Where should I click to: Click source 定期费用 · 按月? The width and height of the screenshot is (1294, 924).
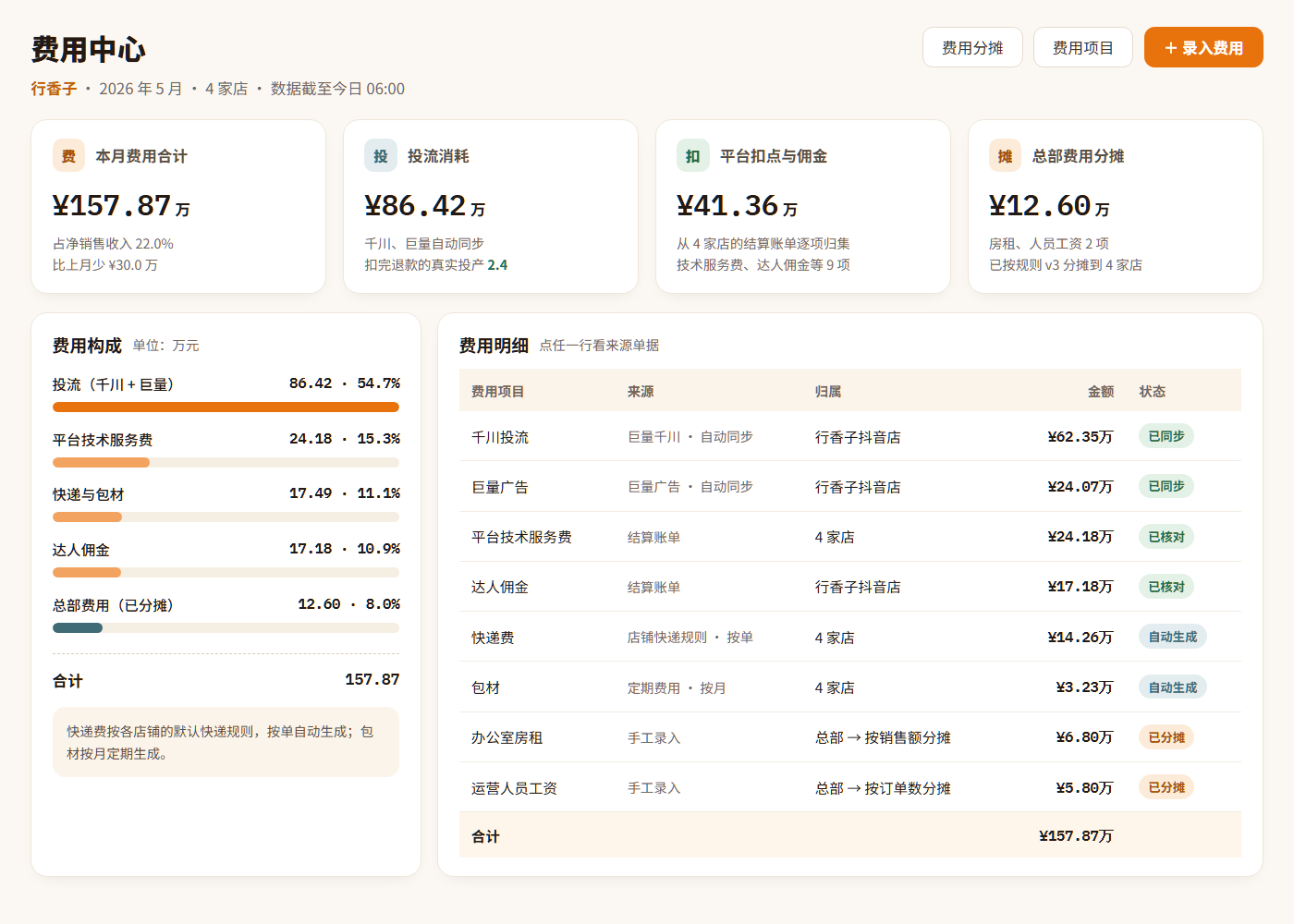[677, 687]
